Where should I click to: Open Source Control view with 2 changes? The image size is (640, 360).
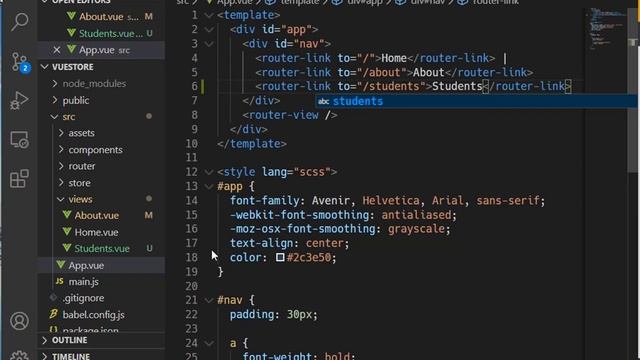19,62
